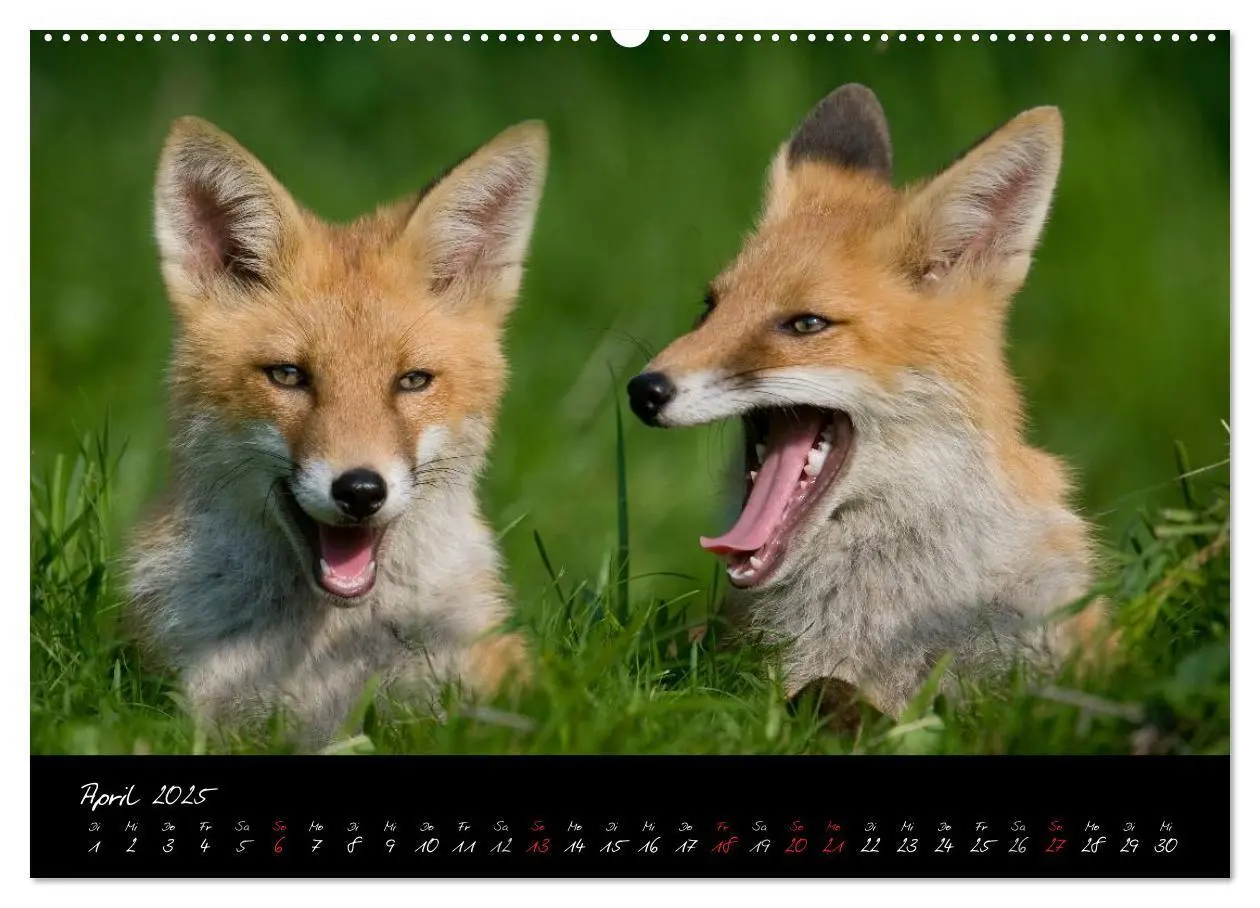Click the red "Mo" label above 21
This screenshot has height=908, width=1260.
tap(834, 827)
